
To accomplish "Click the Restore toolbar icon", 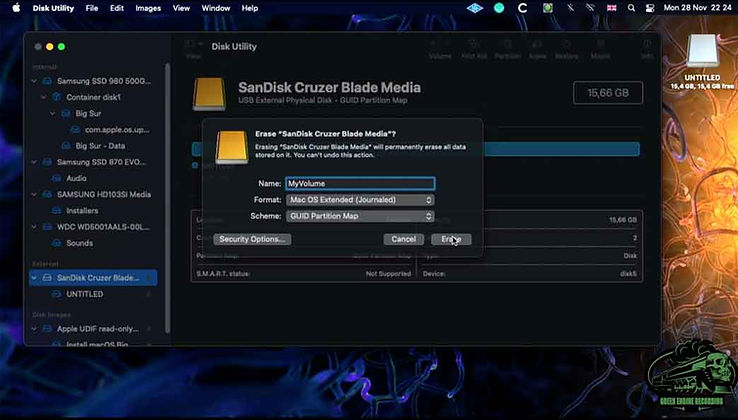I will point(567,49).
